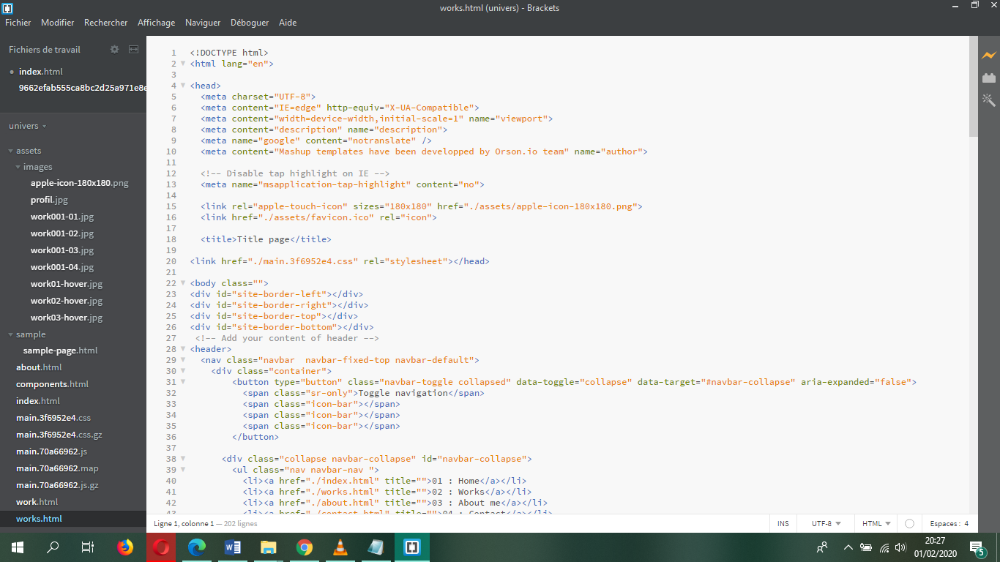1000x562 pixels.
Task: Open apple-icon-180x180.png file
Action: point(79,183)
